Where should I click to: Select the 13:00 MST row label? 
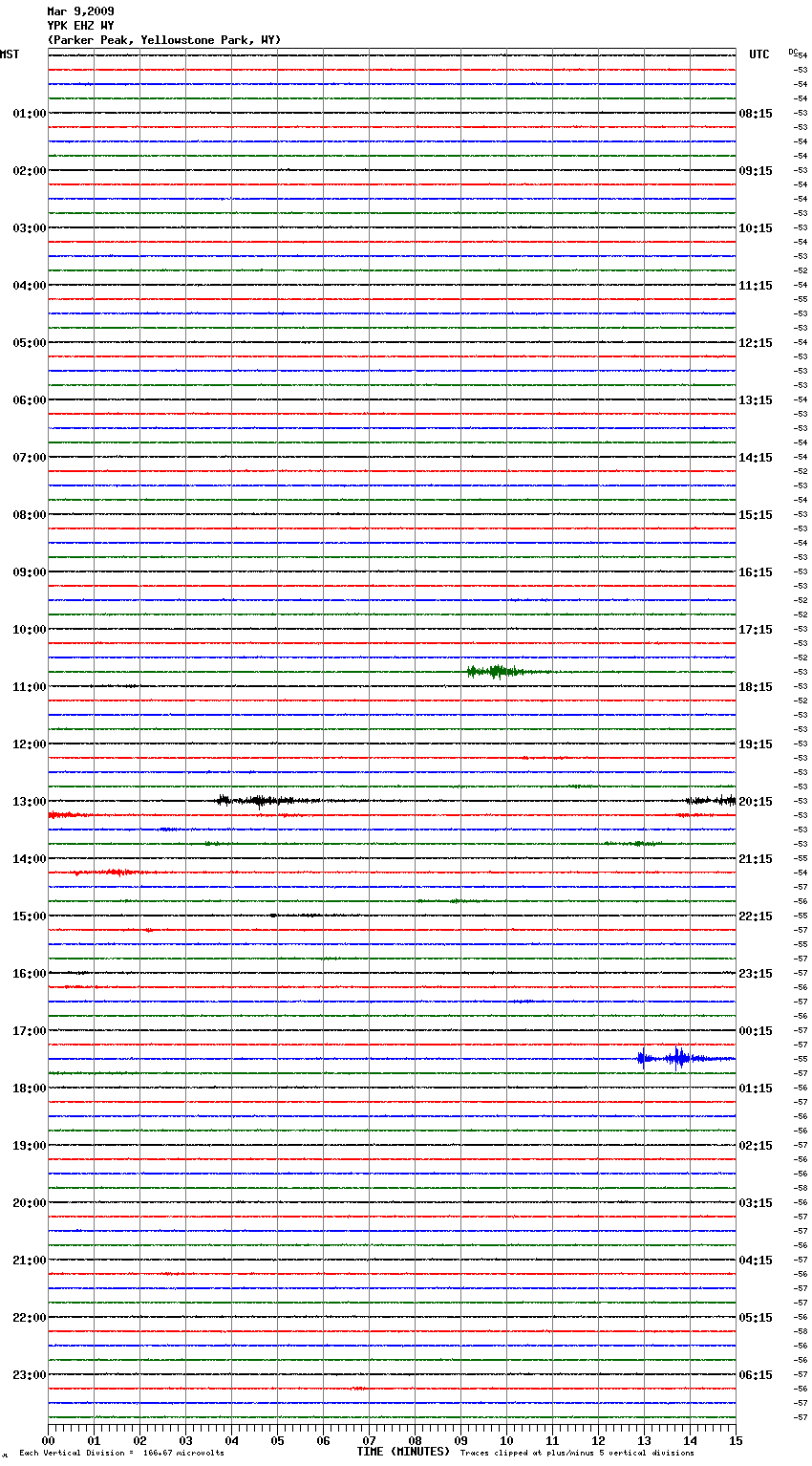[x=30, y=802]
